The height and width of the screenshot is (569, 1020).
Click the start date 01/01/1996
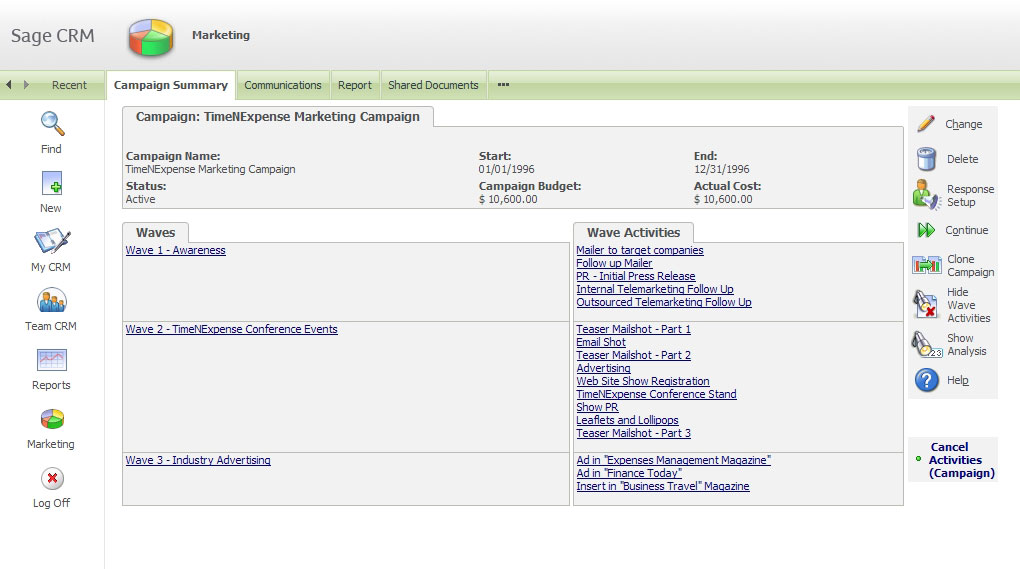(x=507, y=169)
